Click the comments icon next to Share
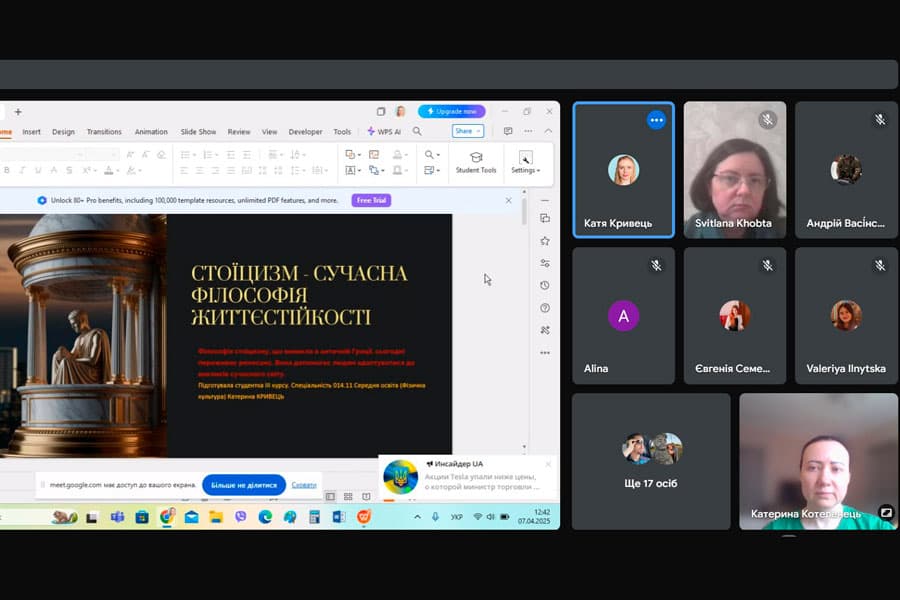Image resolution: width=900 pixels, height=600 pixels. tap(508, 131)
